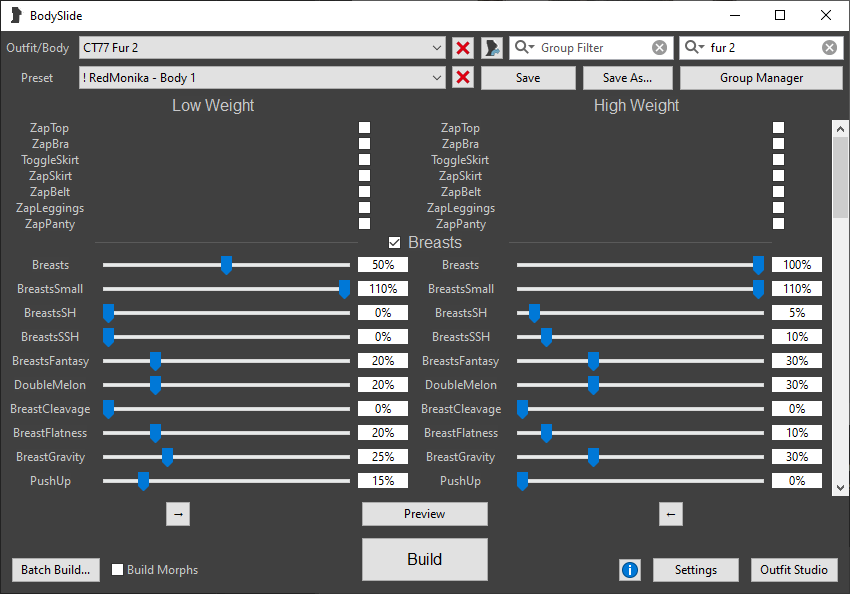The image size is (850, 594).
Task: Click the Group Filter search magnifier
Action: (x=524, y=47)
